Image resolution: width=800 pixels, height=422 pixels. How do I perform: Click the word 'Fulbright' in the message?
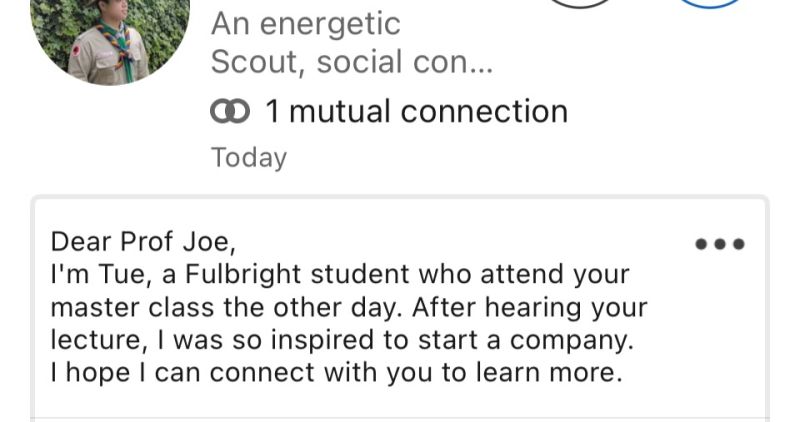coord(243,275)
